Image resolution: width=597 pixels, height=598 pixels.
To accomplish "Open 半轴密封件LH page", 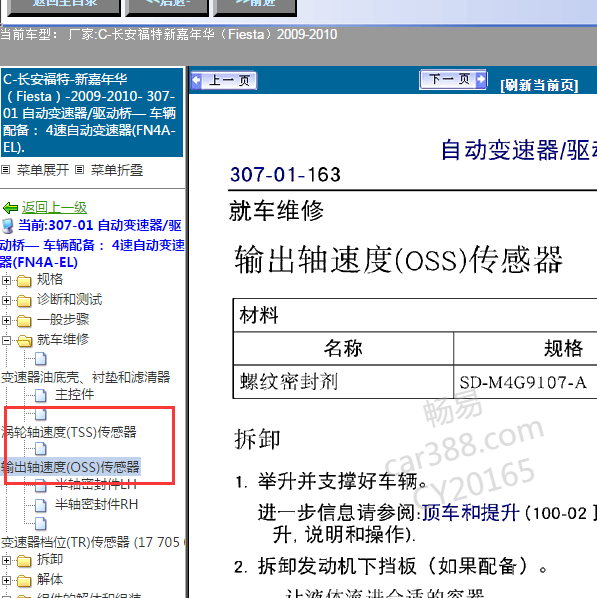I will [x=96, y=484].
